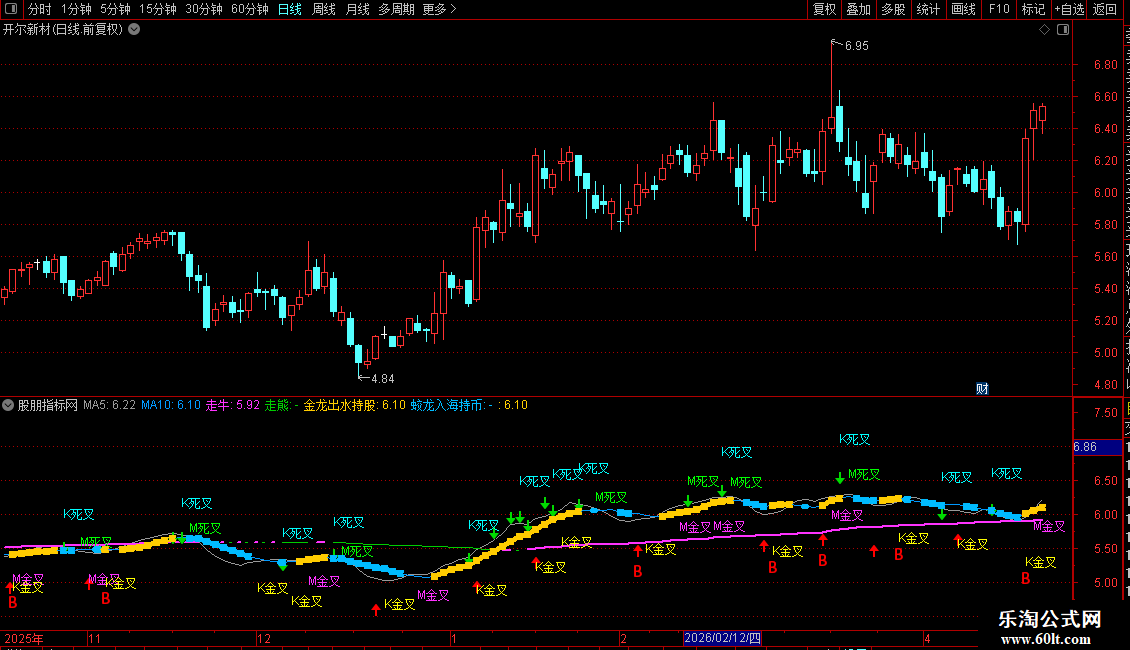Open the 多周期 multi-period view
The width and height of the screenshot is (1130, 650).
coord(396,9)
